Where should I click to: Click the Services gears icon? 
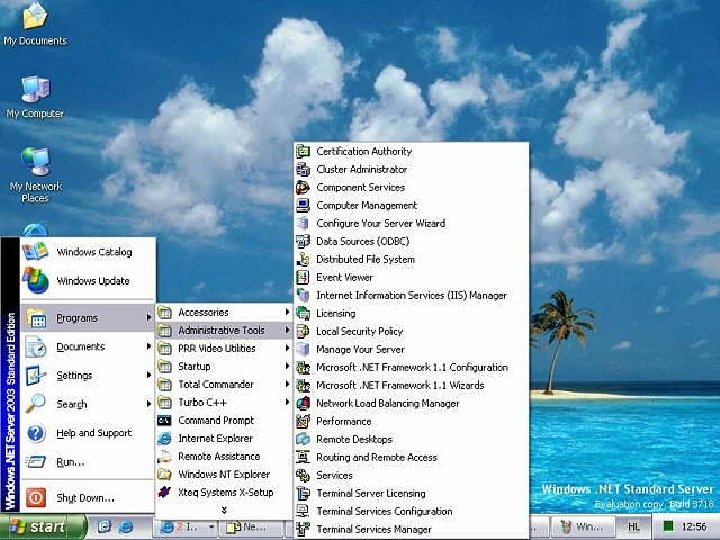coord(303,475)
